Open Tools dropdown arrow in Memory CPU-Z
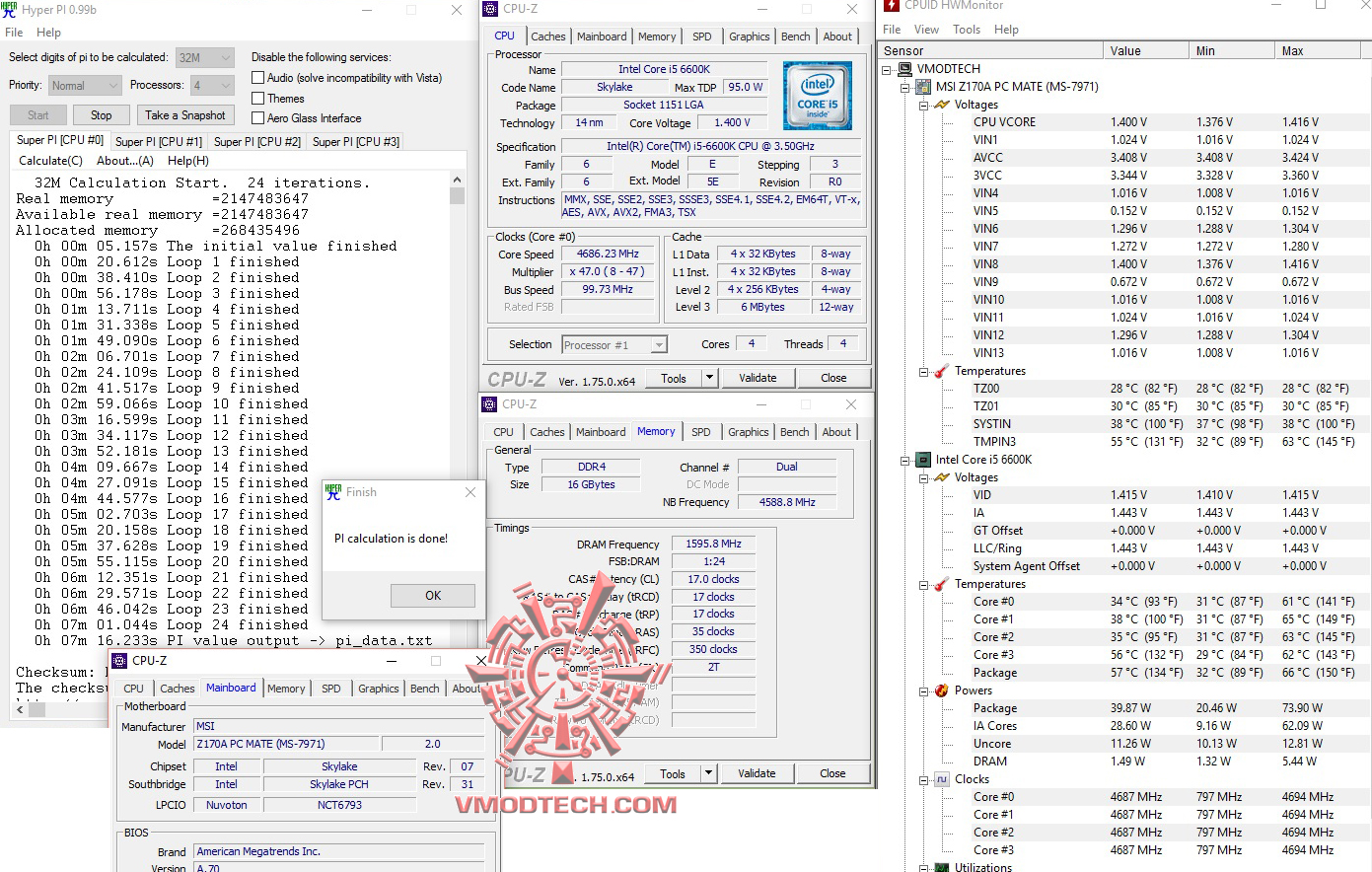Screen dimensions: 1372x872 coord(708,774)
